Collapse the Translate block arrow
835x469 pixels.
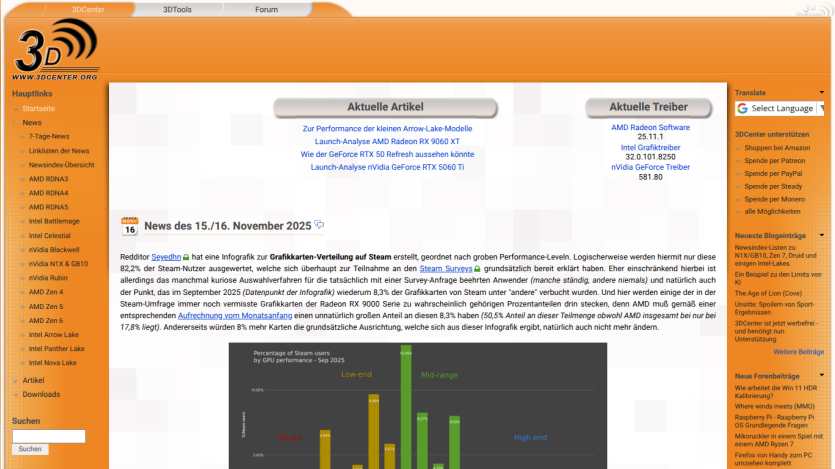click(822, 93)
